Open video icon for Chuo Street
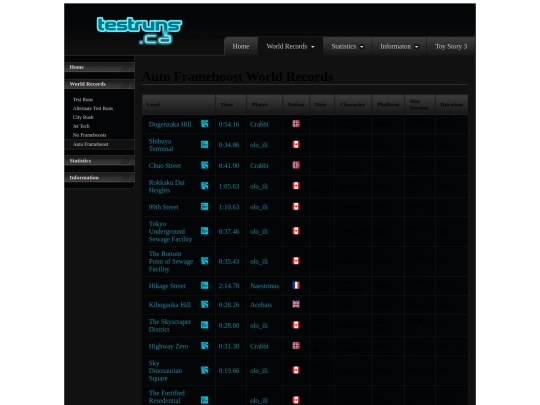Screen dimensions: 540x405 (205, 165)
